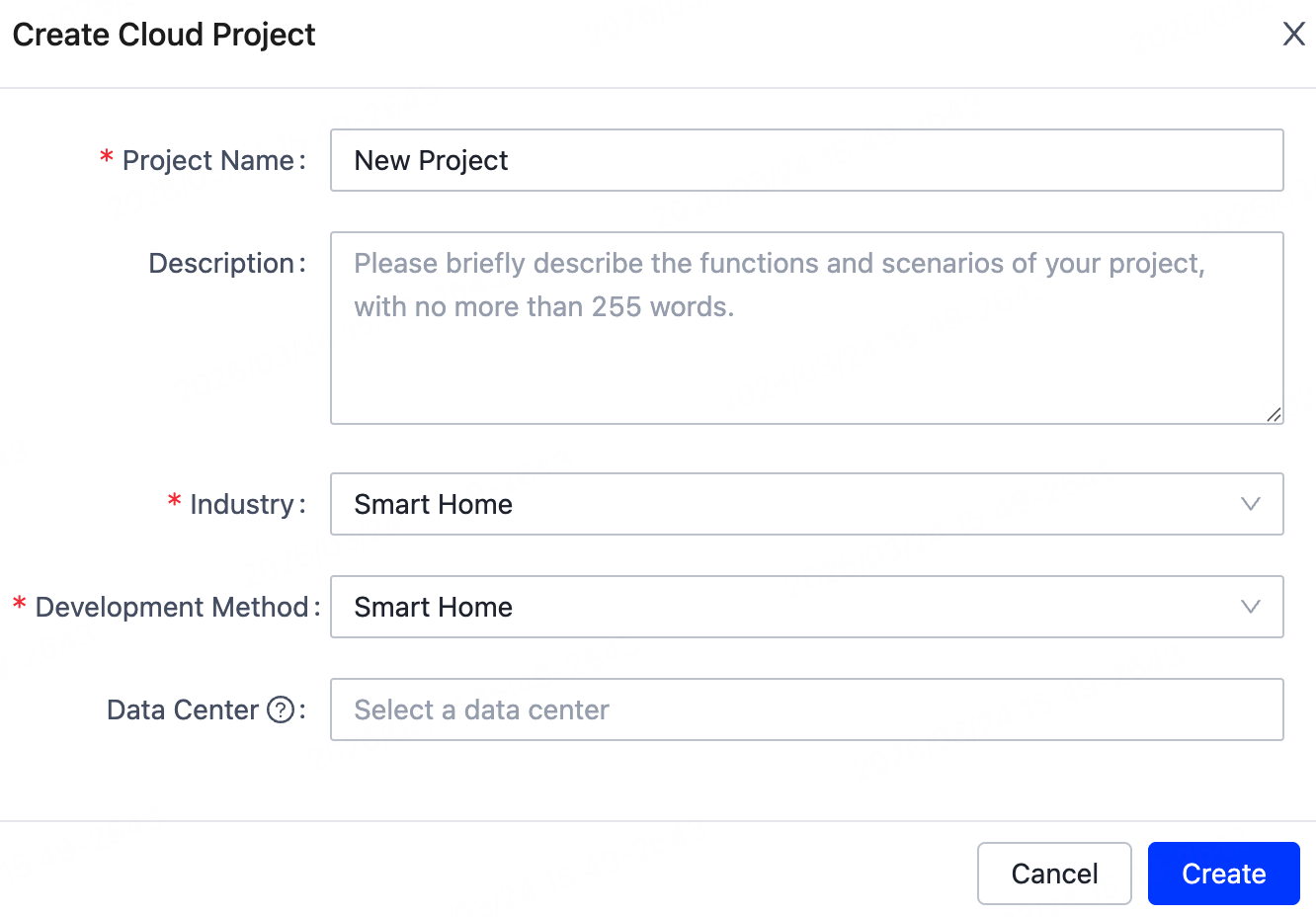Dismiss the dialog using Cancel
Viewport: 1316px width, 917px height.
point(1054,873)
